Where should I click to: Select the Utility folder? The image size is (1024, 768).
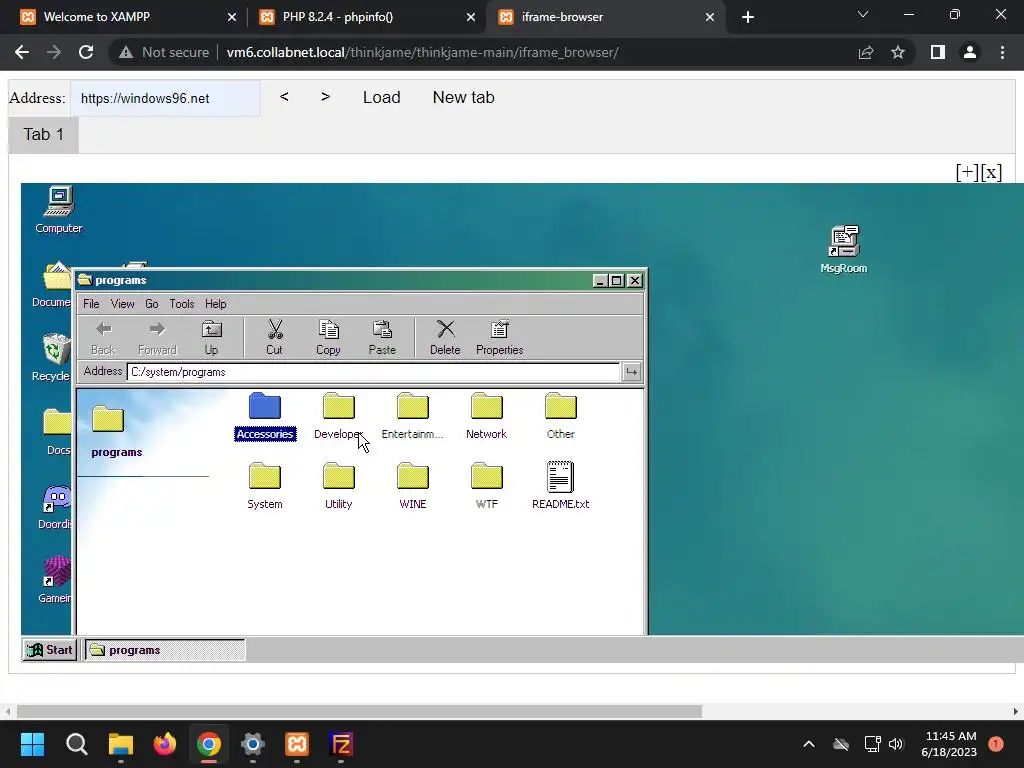pyautogui.click(x=338, y=487)
